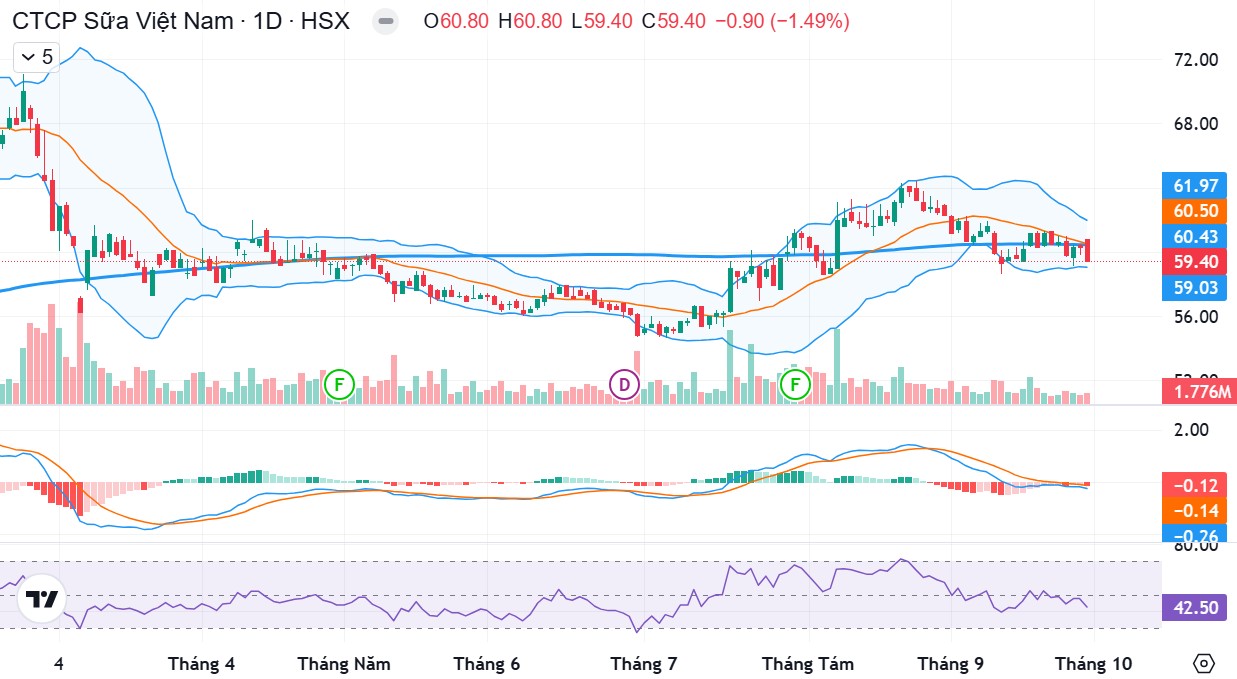
Task: Click the 68.00 price axis label
Action: [x=1195, y=124]
